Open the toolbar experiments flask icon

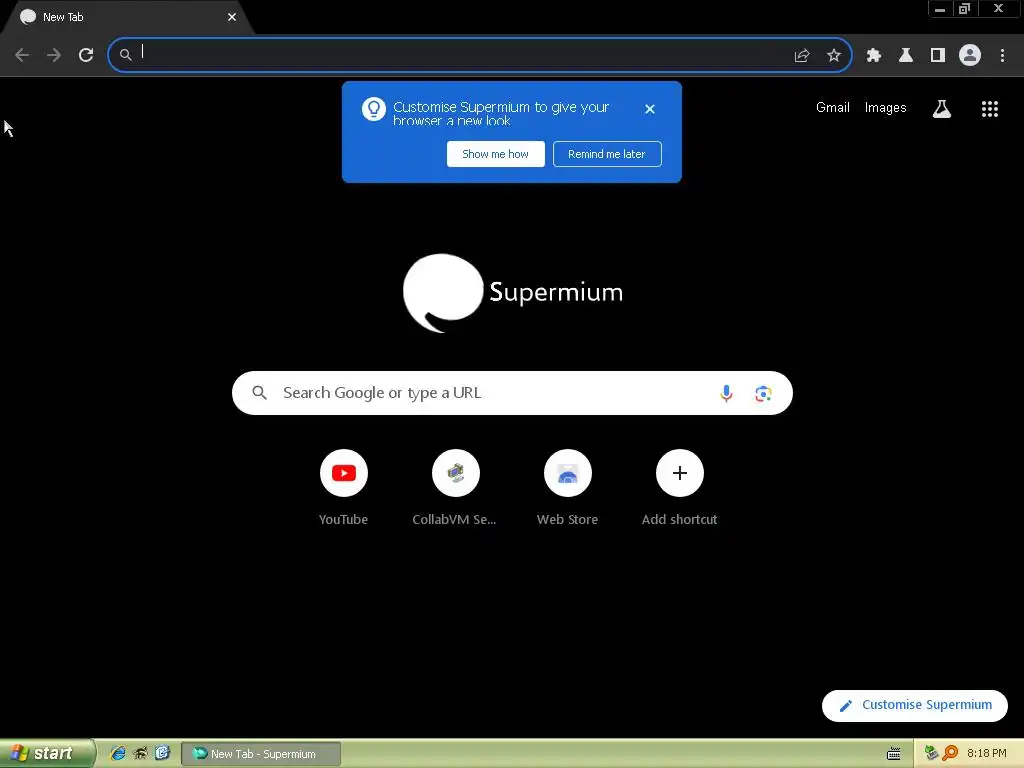(x=906, y=56)
